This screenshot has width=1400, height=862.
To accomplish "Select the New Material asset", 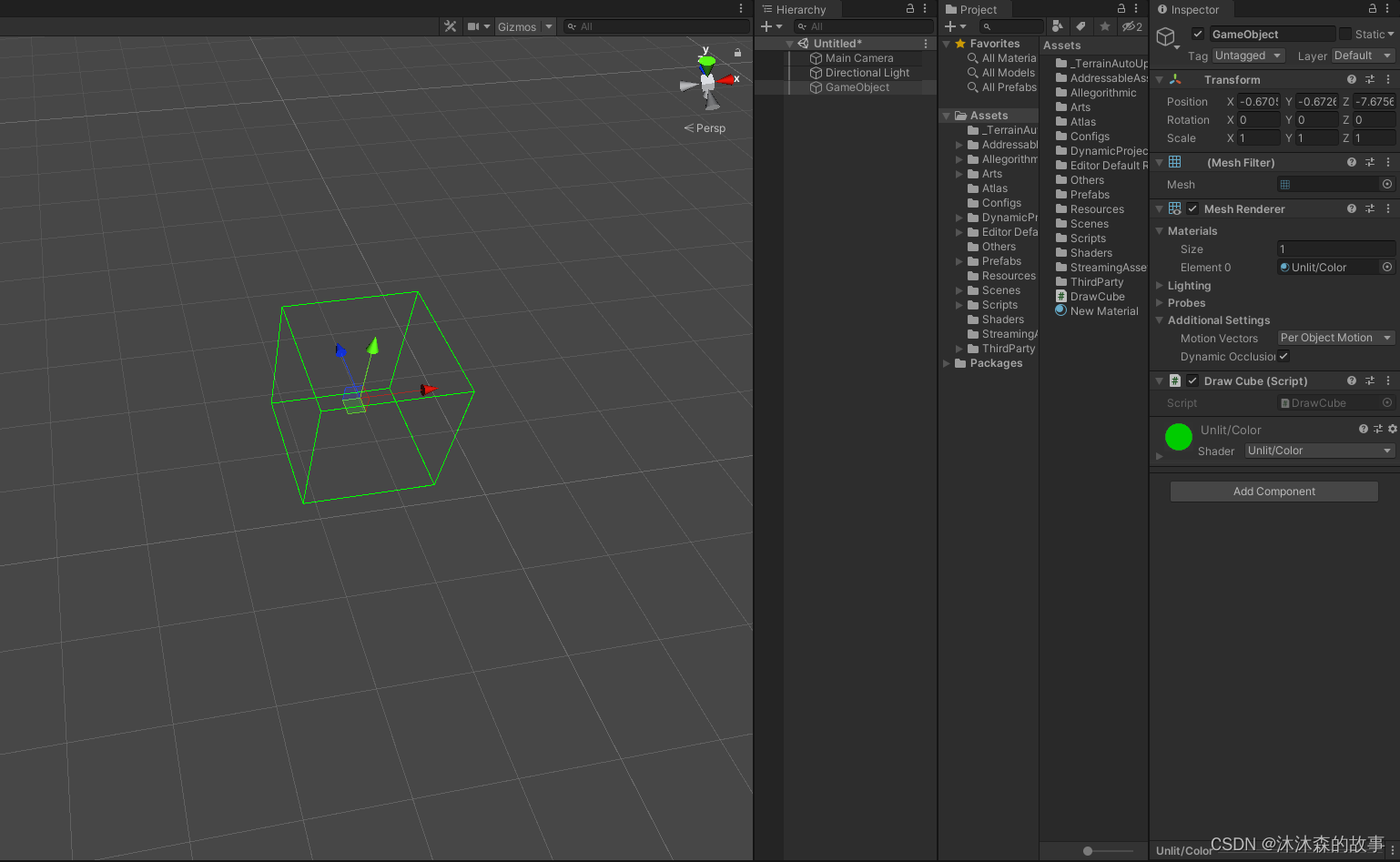I will (x=1097, y=311).
